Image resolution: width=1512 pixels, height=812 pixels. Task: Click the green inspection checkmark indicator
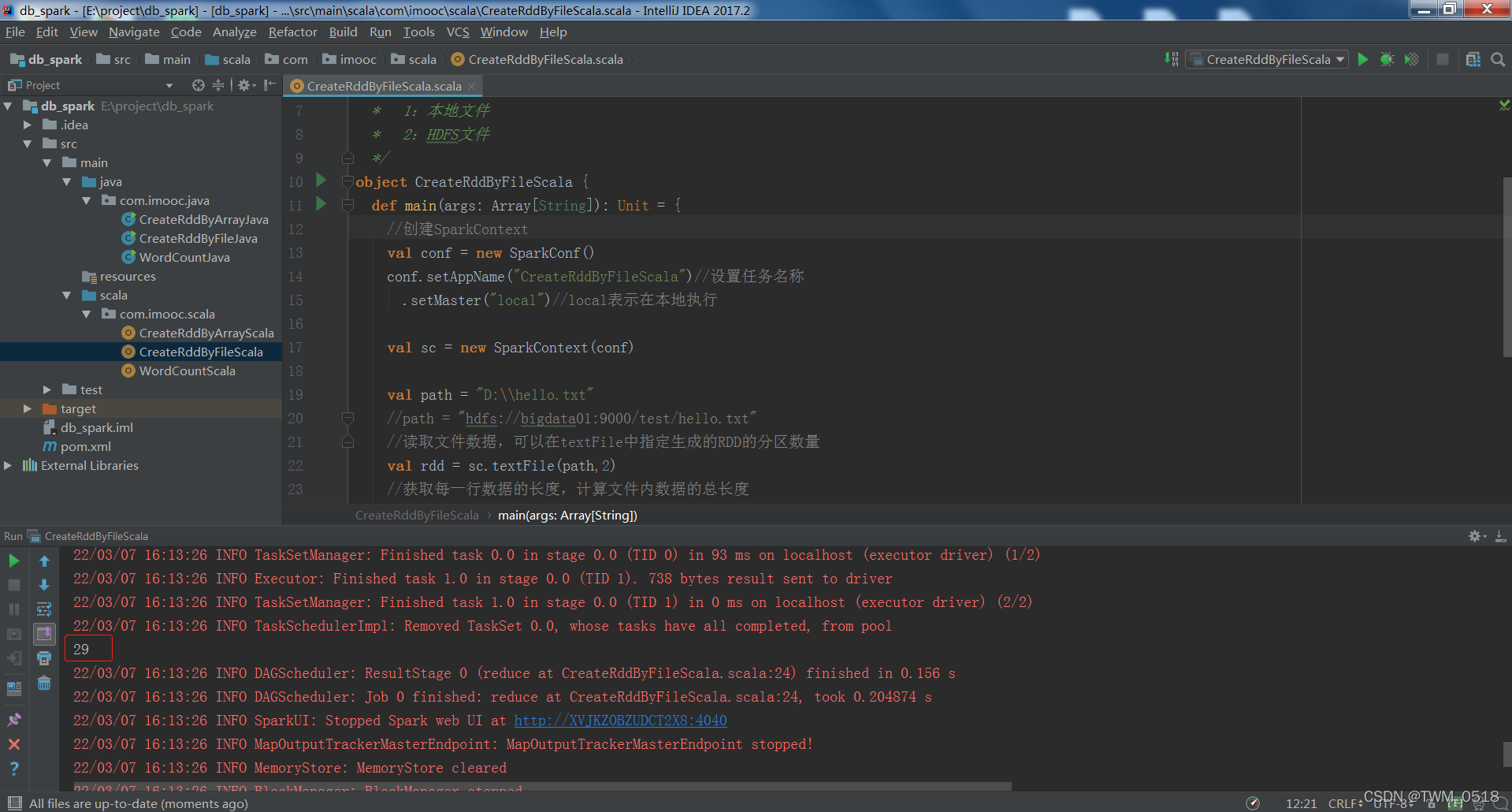(1504, 105)
